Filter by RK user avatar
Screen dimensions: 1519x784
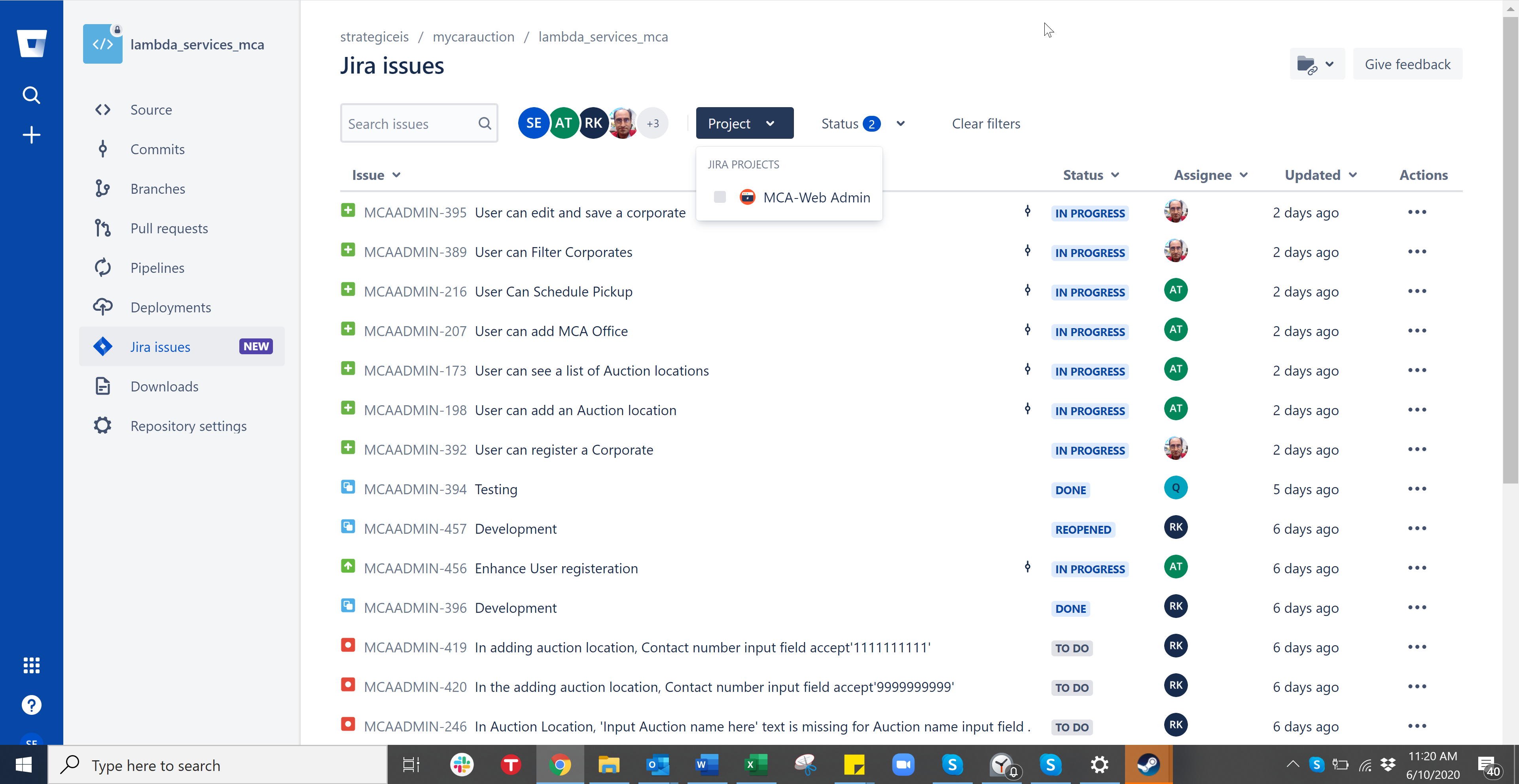pos(593,123)
